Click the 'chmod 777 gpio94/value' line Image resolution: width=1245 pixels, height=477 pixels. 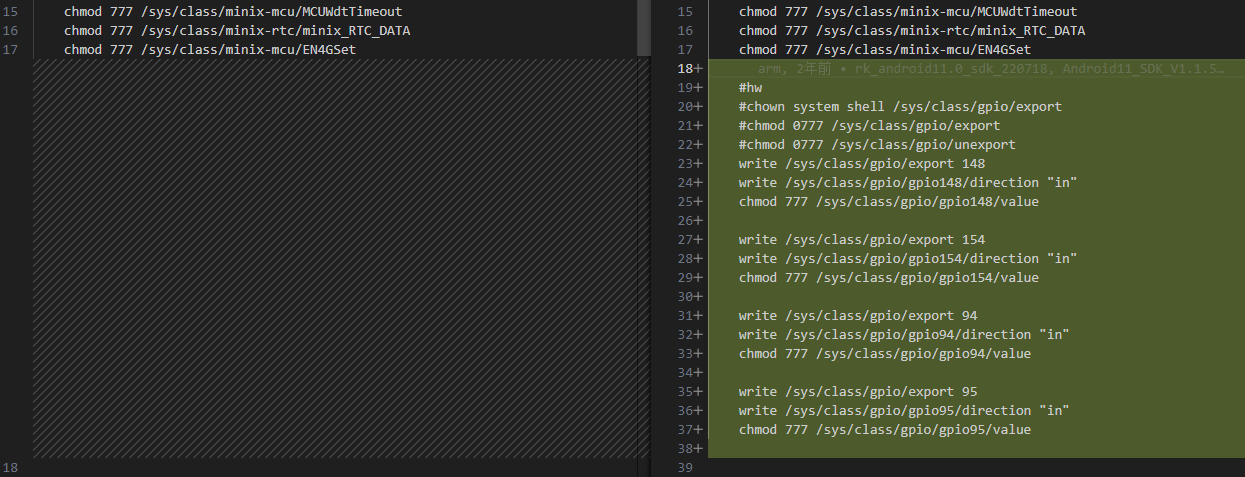coord(885,354)
